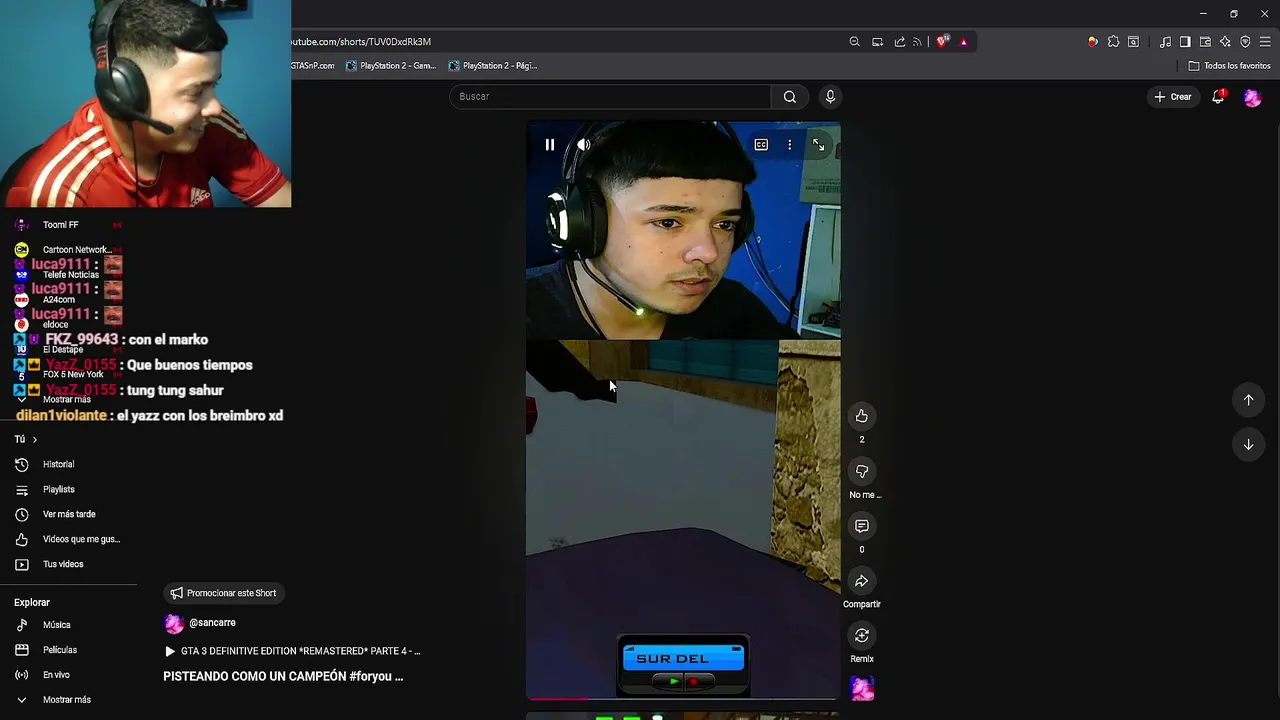Like the Short with thumbs-up icon
Image resolution: width=1280 pixels, height=720 pixels.
861,416
